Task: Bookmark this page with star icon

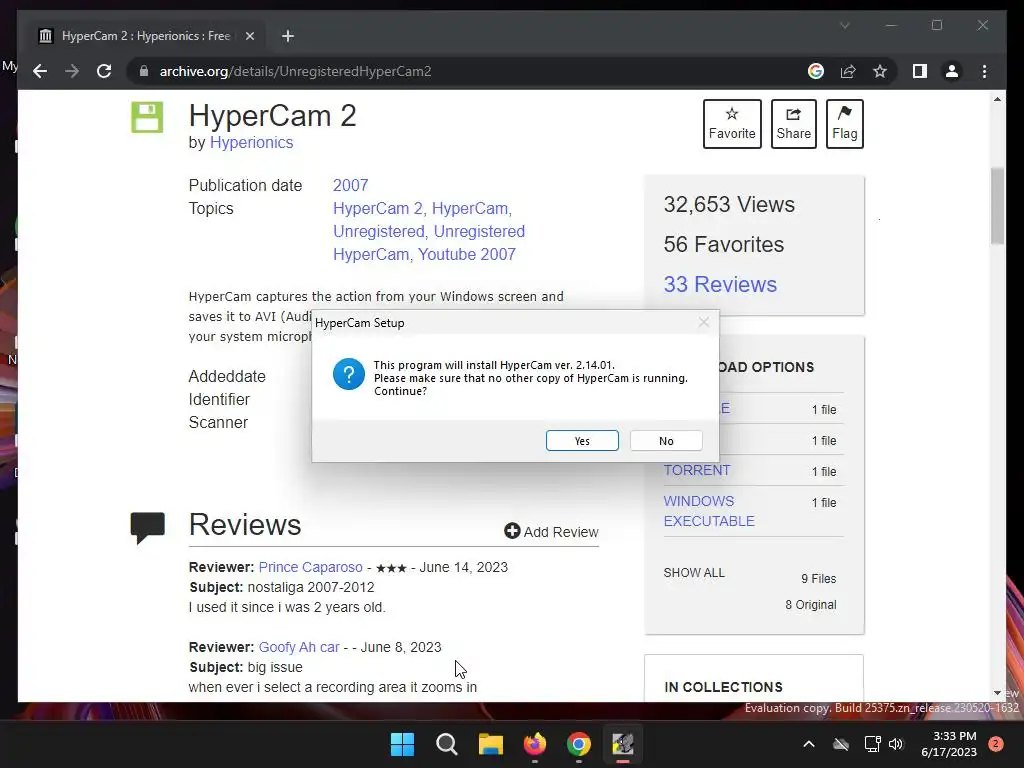Action: 880,71
